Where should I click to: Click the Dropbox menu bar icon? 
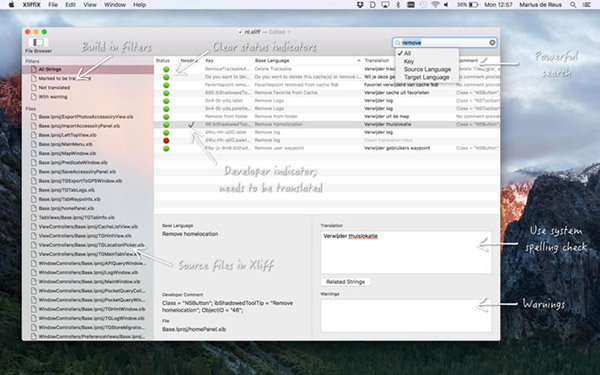pyautogui.click(x=360, y=5)
